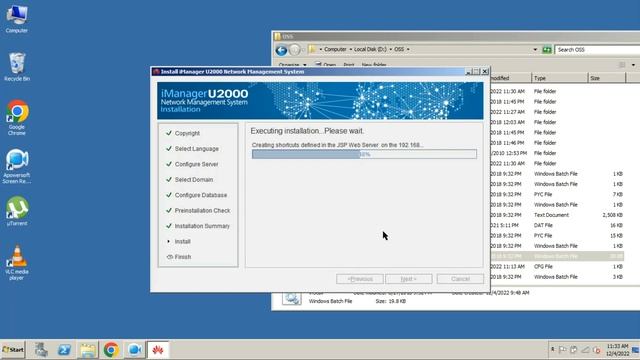
Task: Open PowerShell from the taskbar
Action: tap(64, 350)
